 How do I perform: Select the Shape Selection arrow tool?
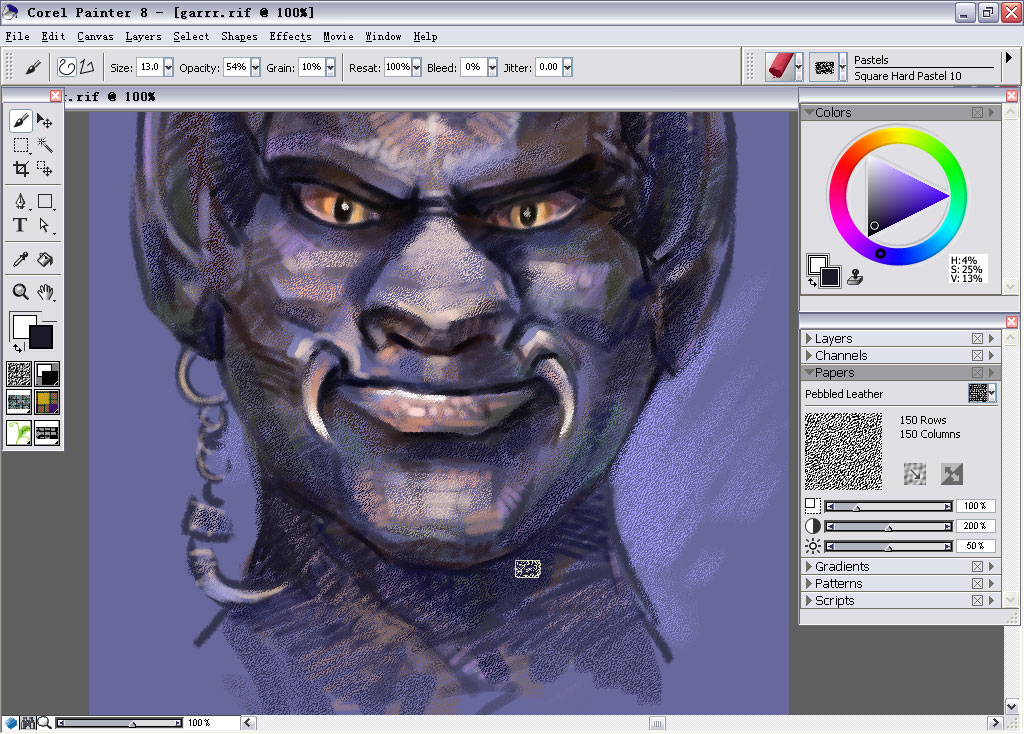click(44, 225)
